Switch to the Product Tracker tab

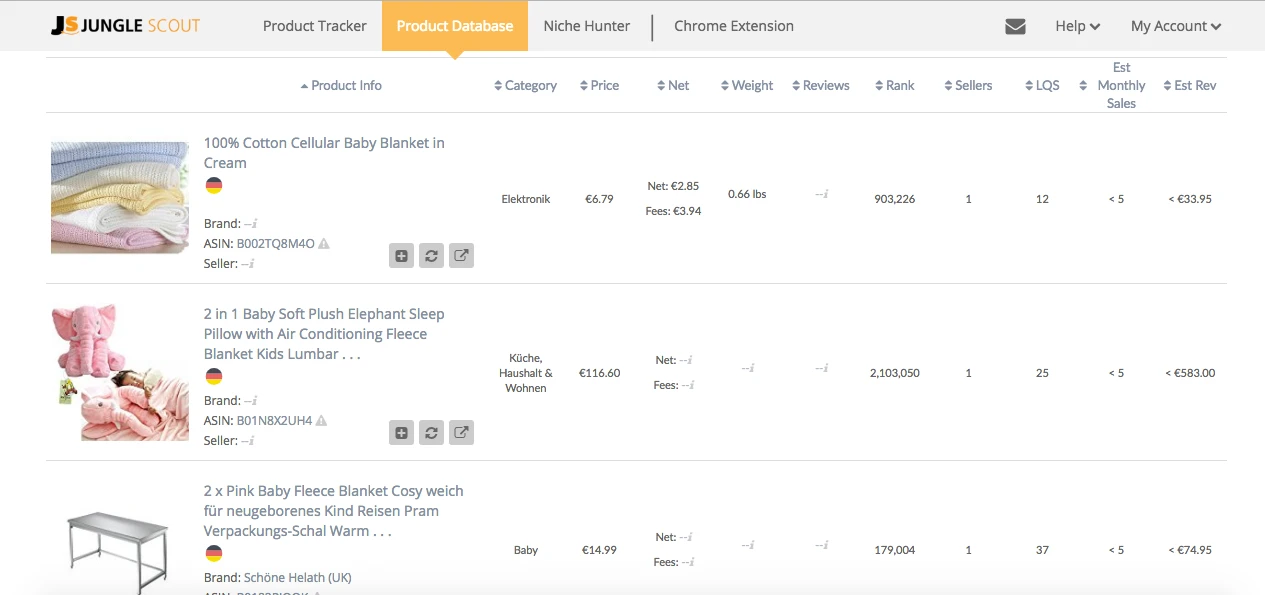315,26
